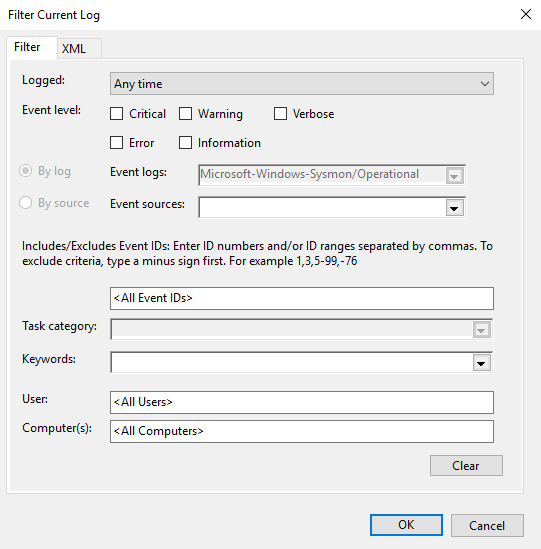The width and height of the screenshot is (541, 549).
Task: Click the Clear button
Action: tap(466, 466)
